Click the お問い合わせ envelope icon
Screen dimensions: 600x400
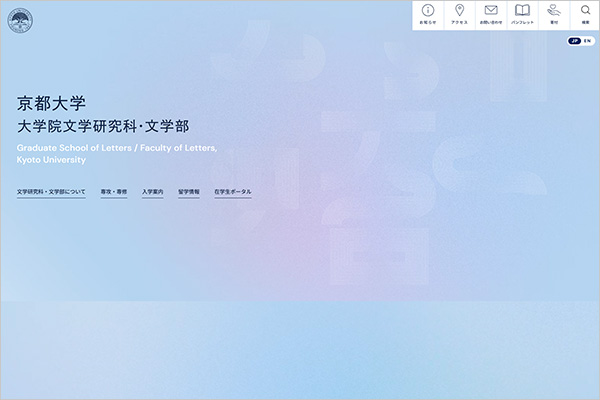[491, 11]
